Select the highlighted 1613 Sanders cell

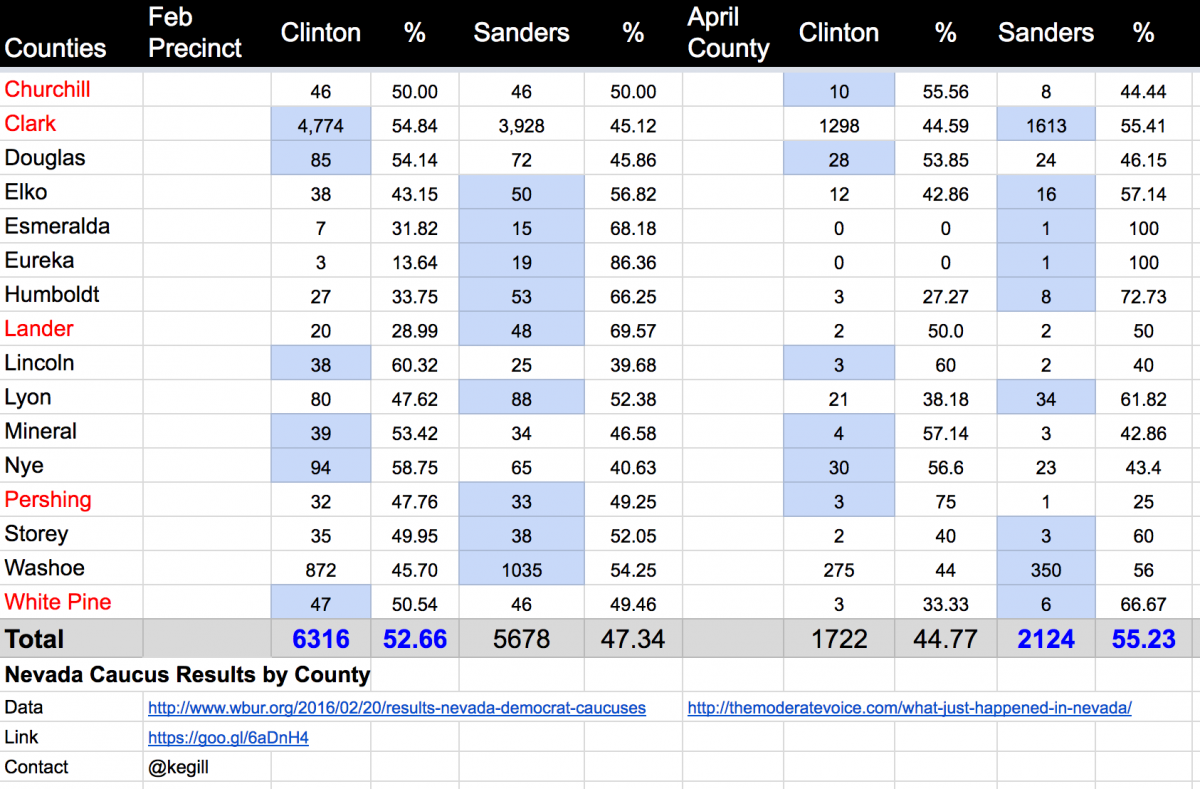click(1045, 126)
